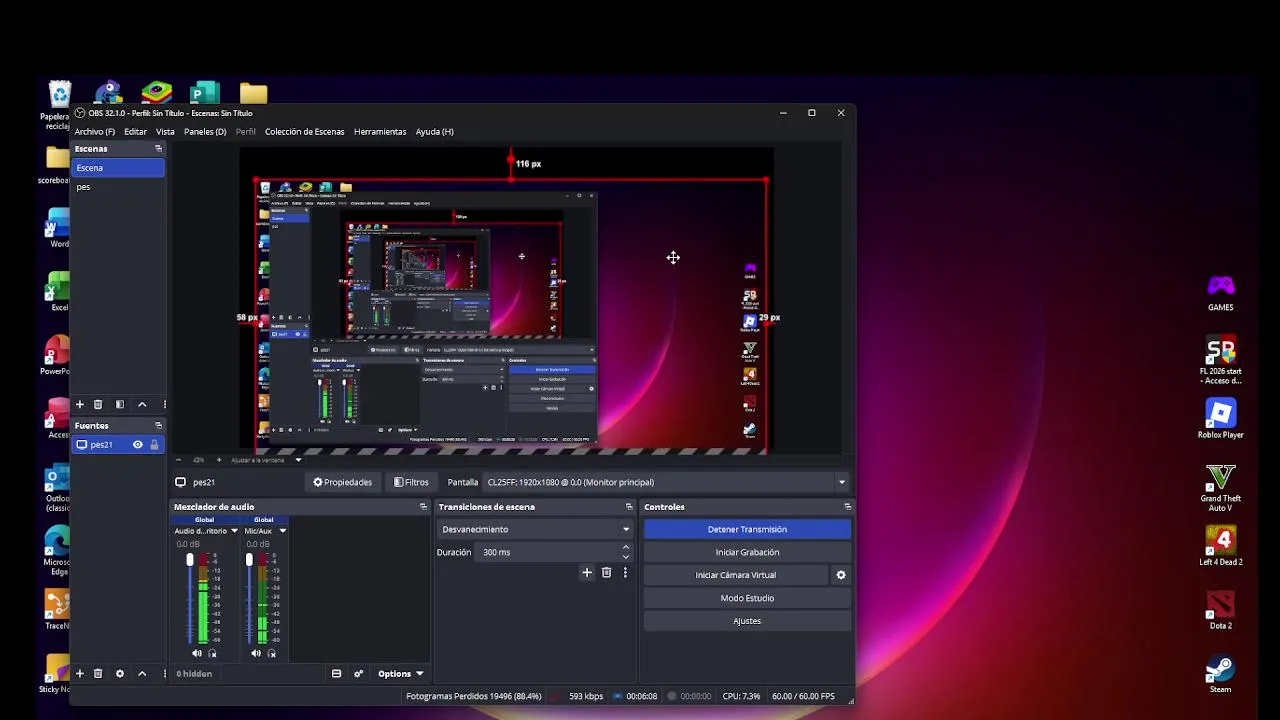Open source properties gear in Fuentes toolbar
The height and width of the screenshot is (720, 1280).
click(120, 673)
